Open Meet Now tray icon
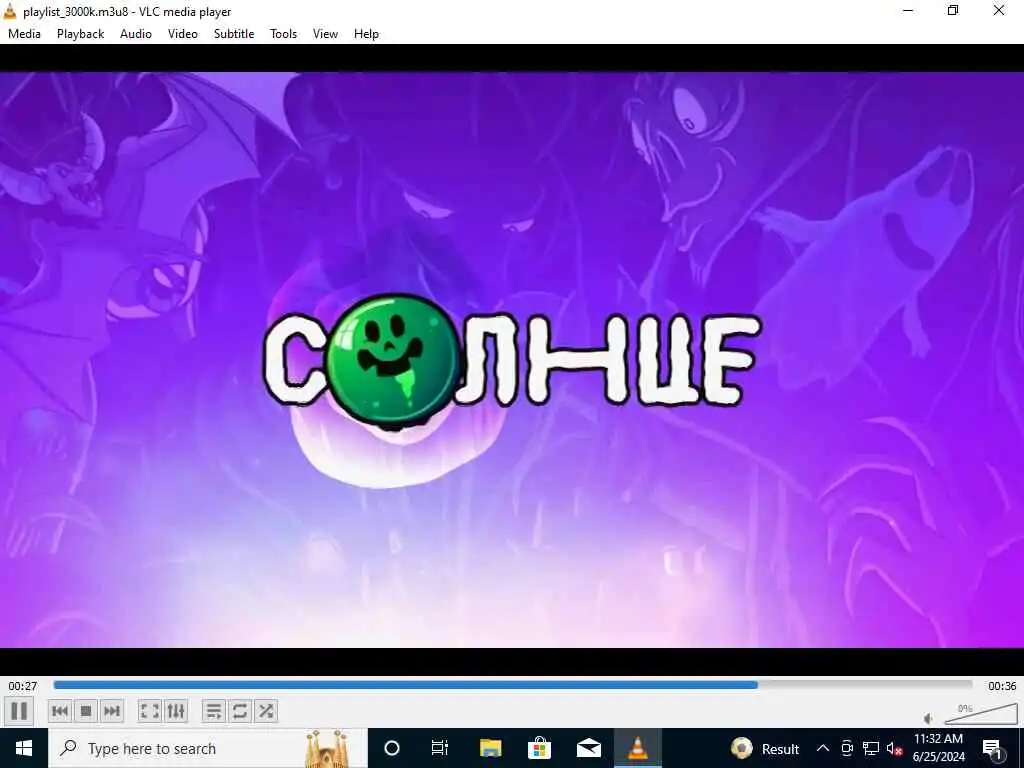1024x768 pixels. point(847,748)
